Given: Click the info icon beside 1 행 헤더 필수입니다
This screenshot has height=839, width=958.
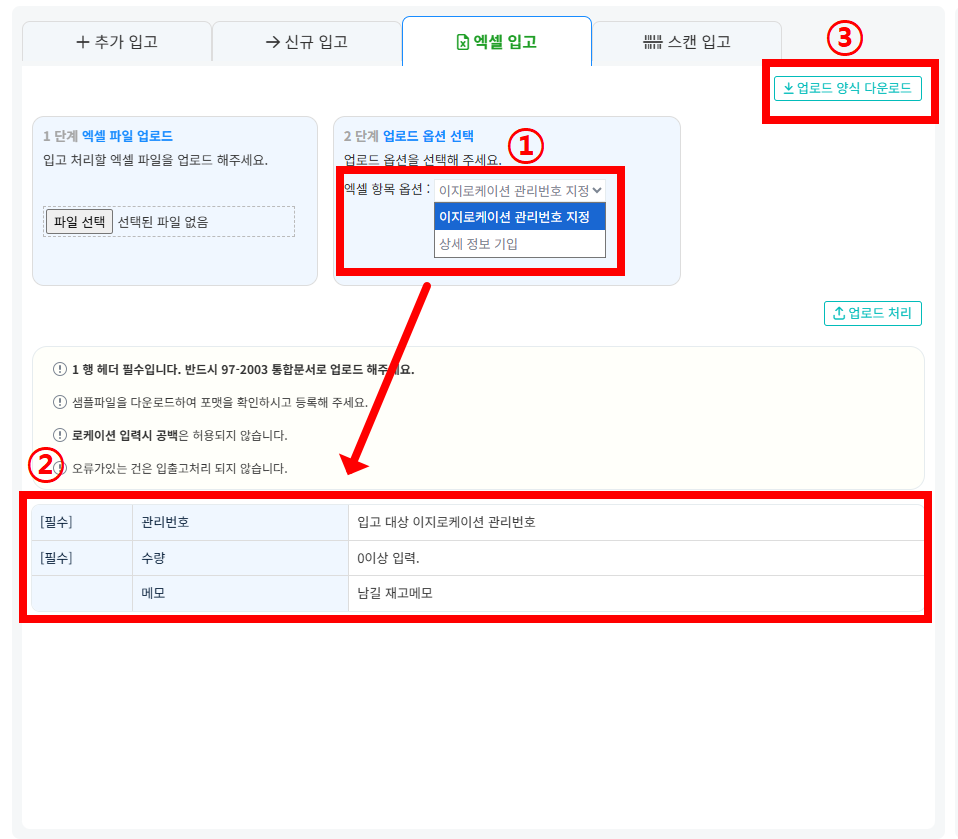Looking at the screenshot, I should (59, 369).
